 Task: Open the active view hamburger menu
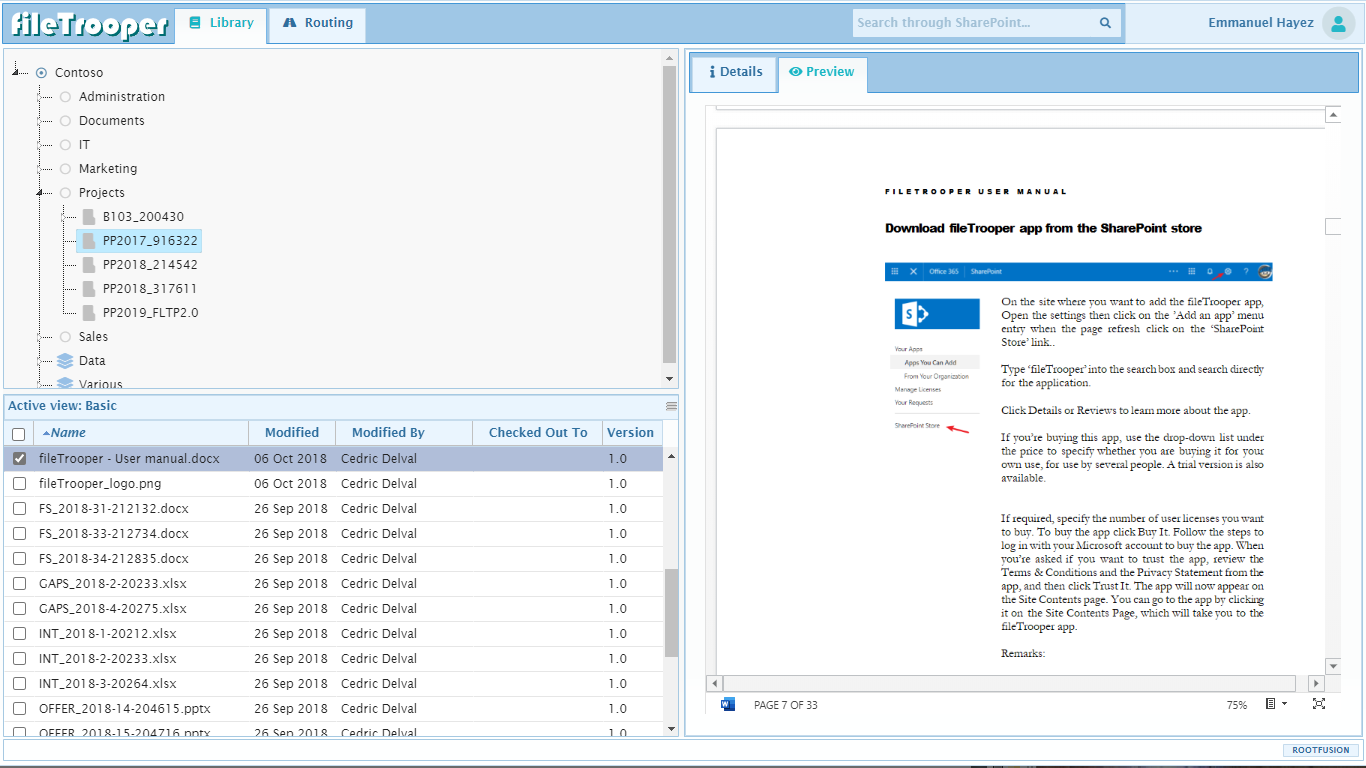click(671, 406)
